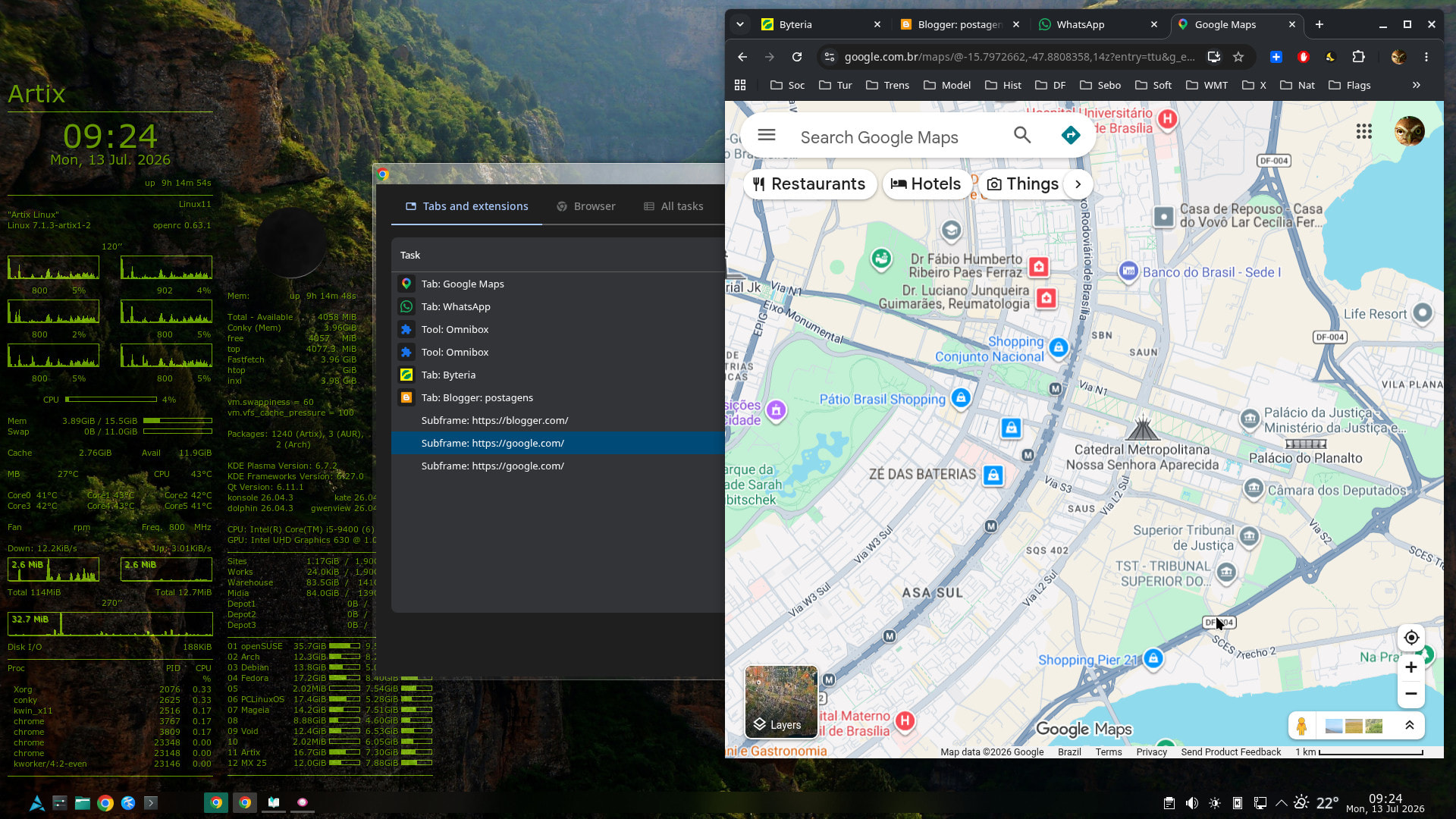Image resolution: width=1456 pixels, height=819 pixels.
Task: Select Tabs and extensions in Task Manager
Action: 466,206
